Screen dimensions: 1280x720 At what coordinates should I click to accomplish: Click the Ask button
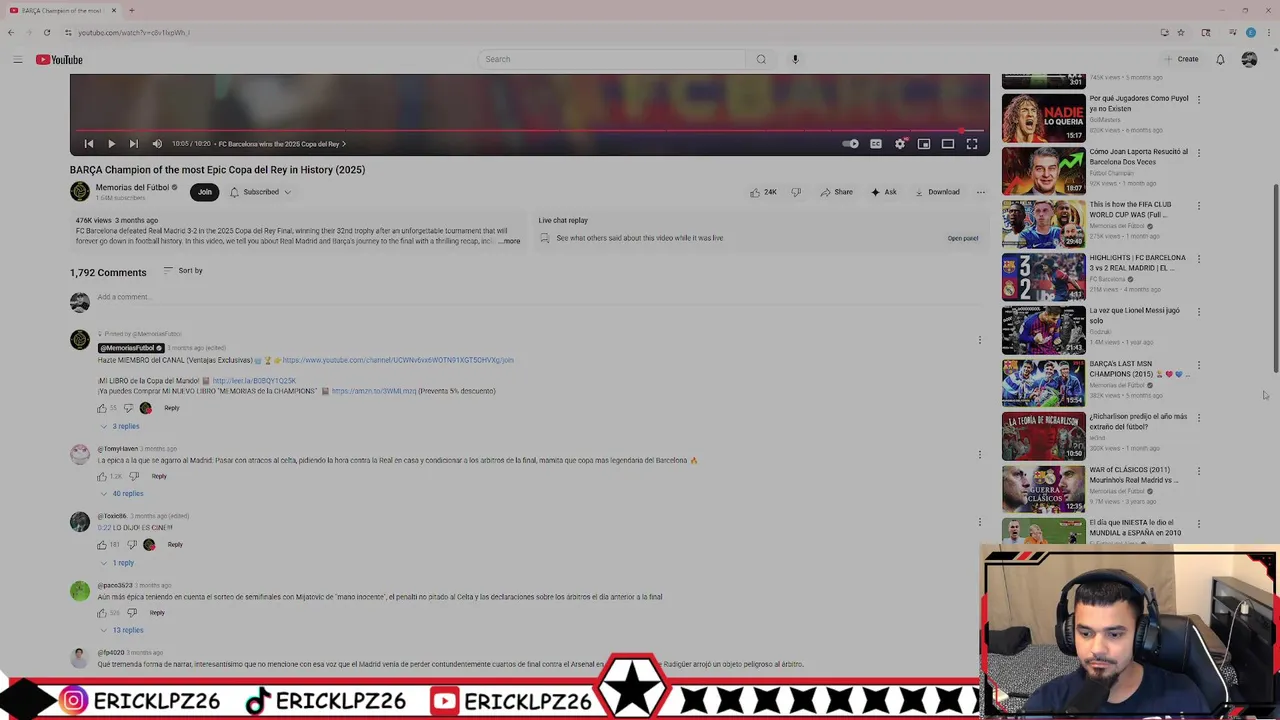pyautogui.click(x=884, y=192)
